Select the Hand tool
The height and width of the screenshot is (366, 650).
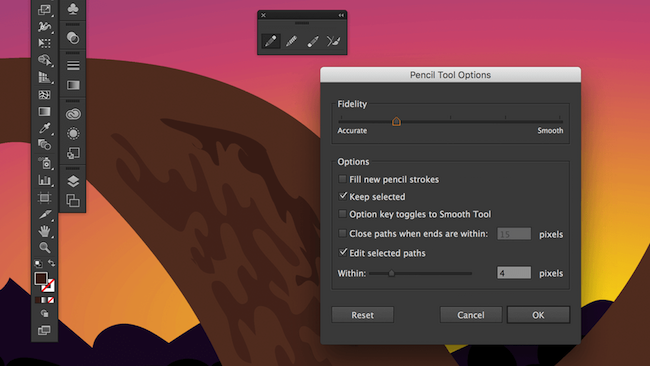coord(44,231)
